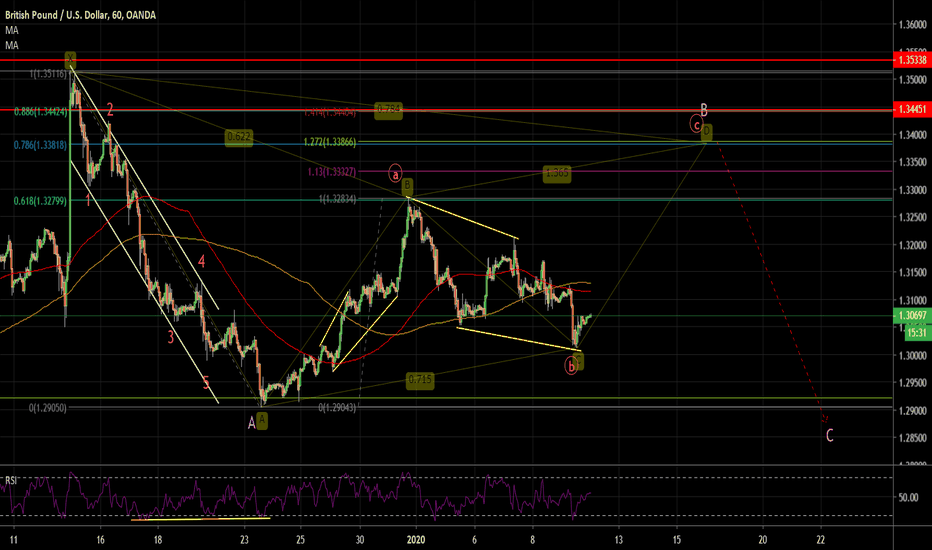This screenshot has width=932, height=550.
Task: Click the red wave 2 label
Action: tap(111, 109)
